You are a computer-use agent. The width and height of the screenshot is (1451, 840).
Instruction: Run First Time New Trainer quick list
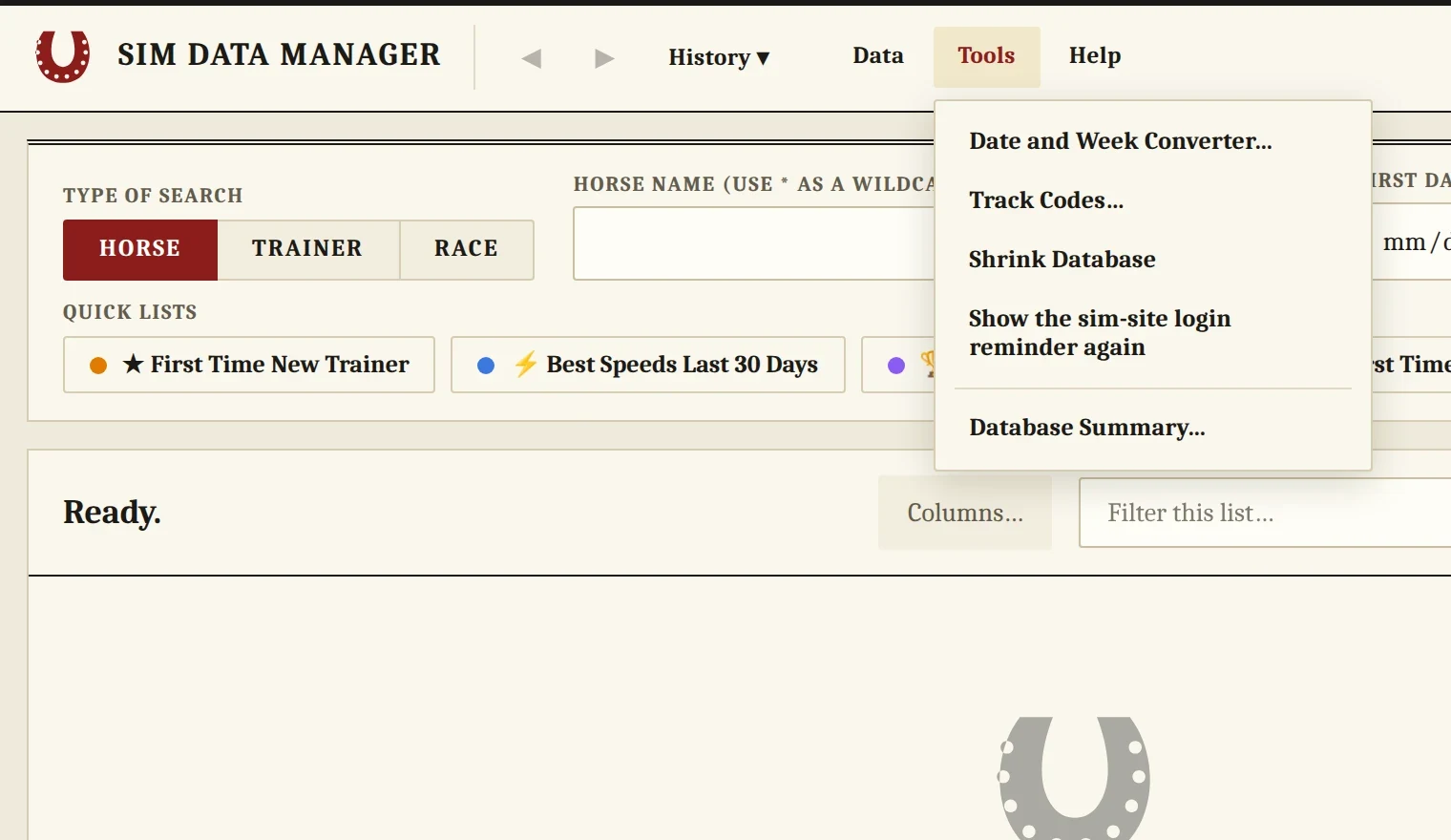pos(249,365)
